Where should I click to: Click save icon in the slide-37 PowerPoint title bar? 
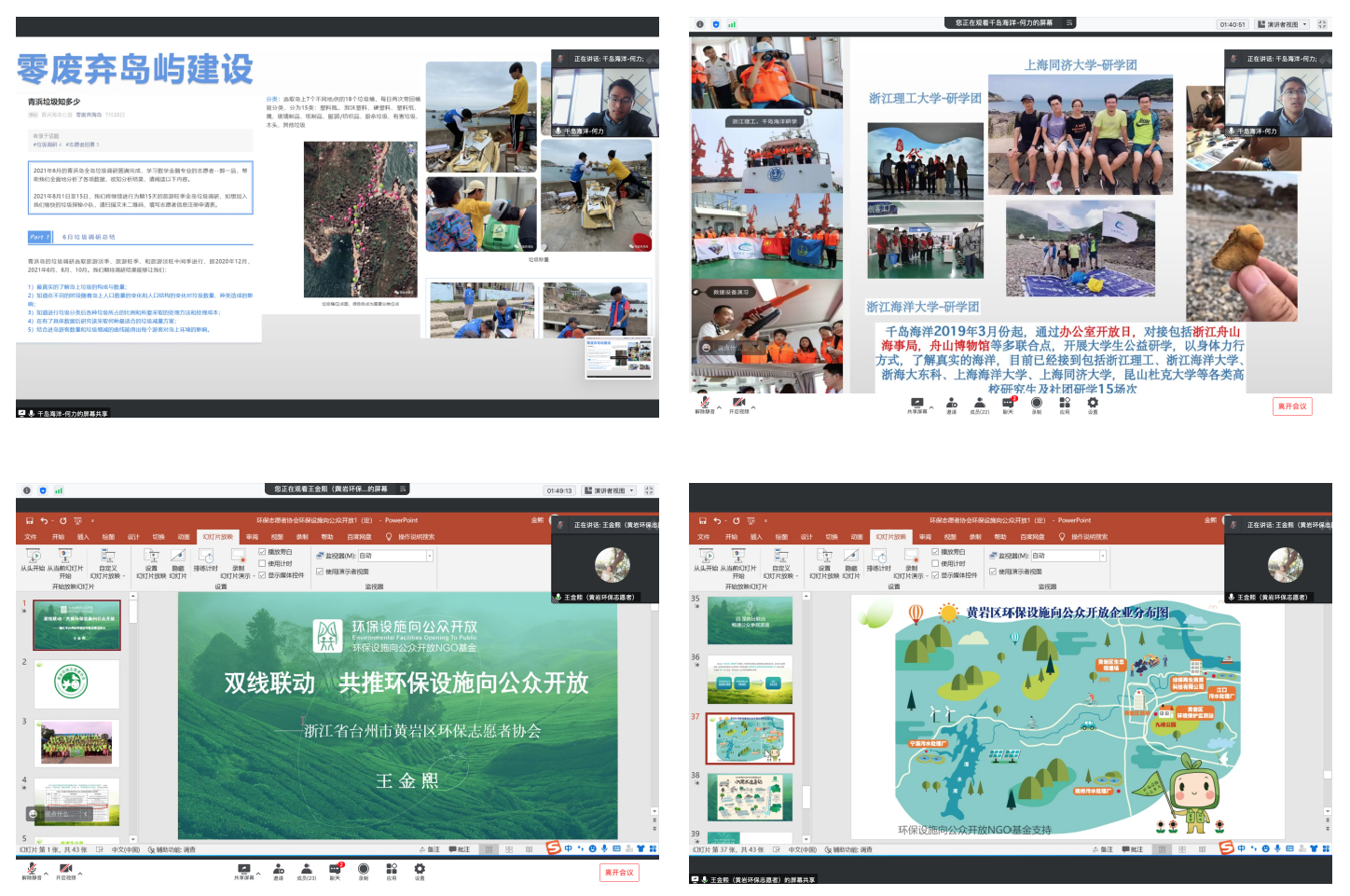(703, 520)
